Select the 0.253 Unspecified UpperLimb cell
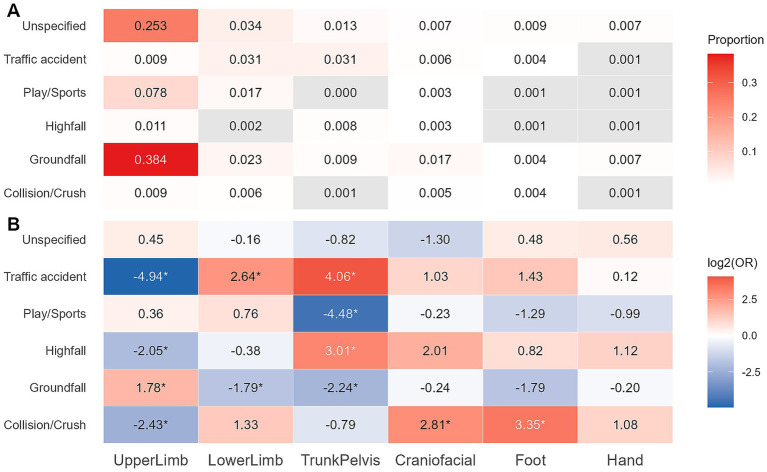Image resolution: width=767 pixels, height=472 pixels. (151, 25)
